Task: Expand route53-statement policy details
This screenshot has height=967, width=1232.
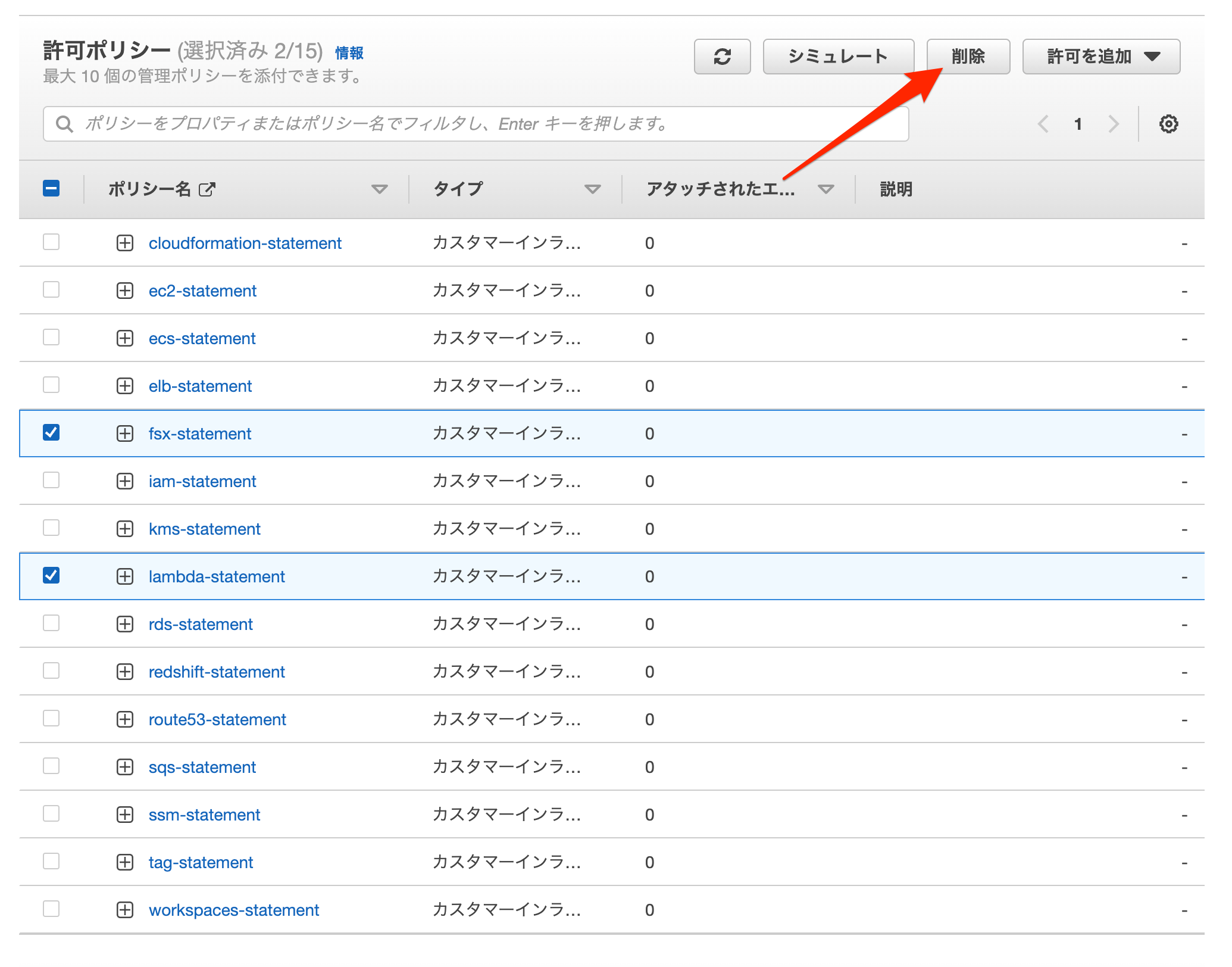Action: (124, 719)
